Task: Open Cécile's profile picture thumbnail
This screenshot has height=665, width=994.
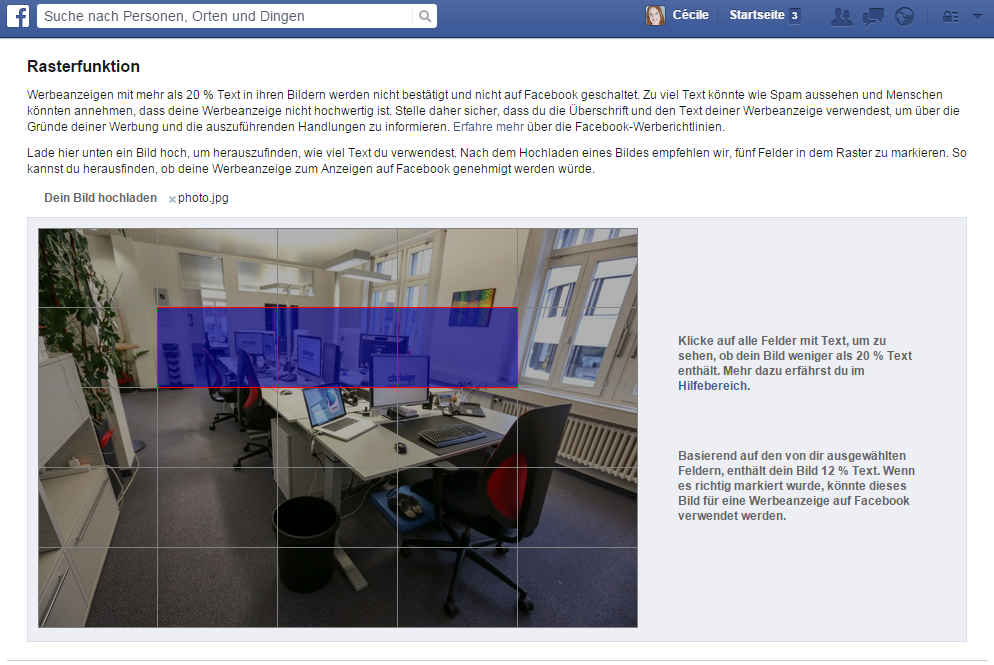Action: pos(655,15)
